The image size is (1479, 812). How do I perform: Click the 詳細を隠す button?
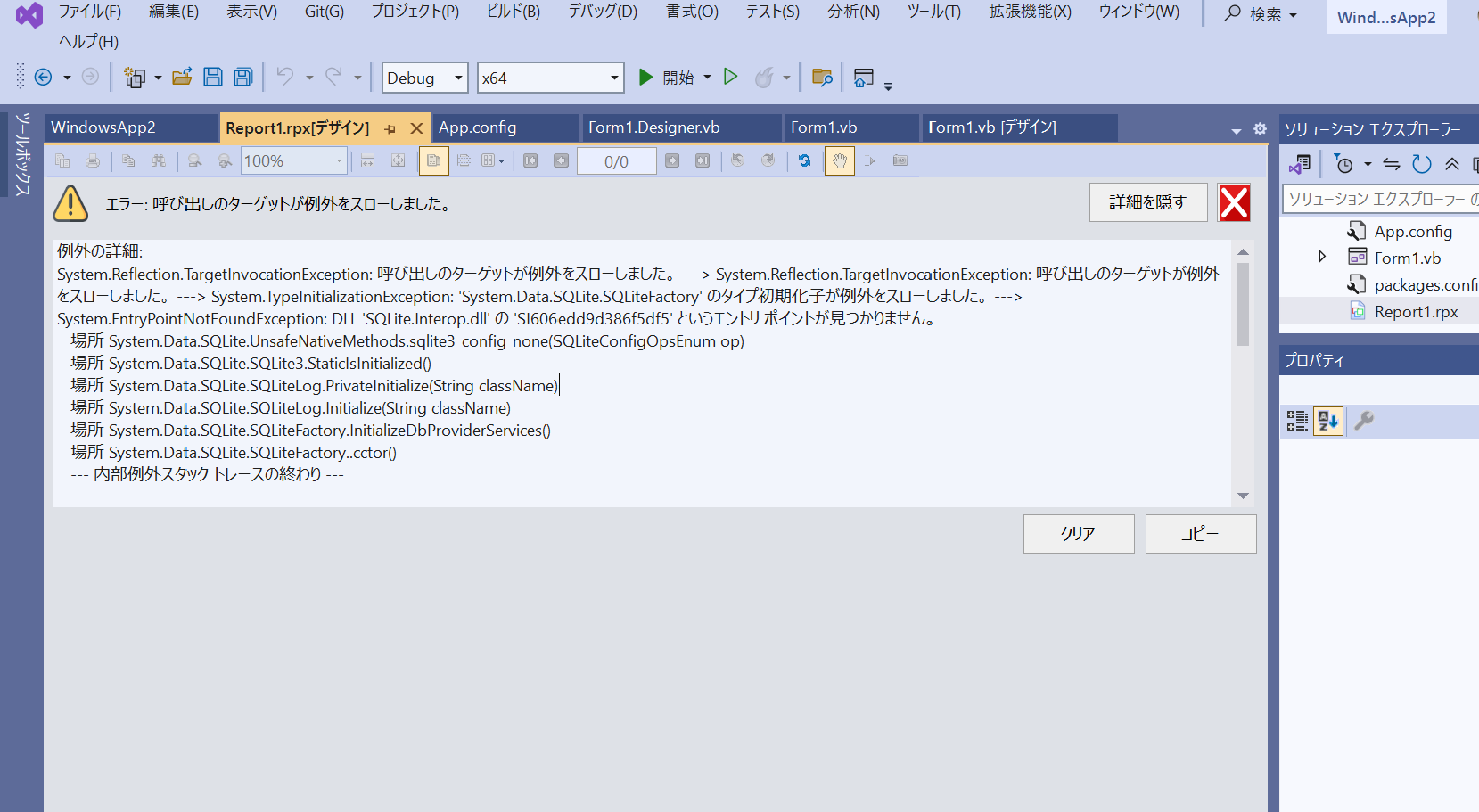(1148, 202)
